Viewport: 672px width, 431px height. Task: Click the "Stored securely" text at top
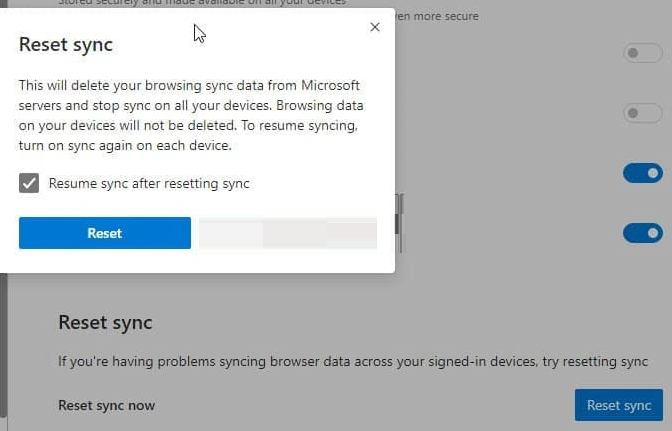[x=100, y=3]
